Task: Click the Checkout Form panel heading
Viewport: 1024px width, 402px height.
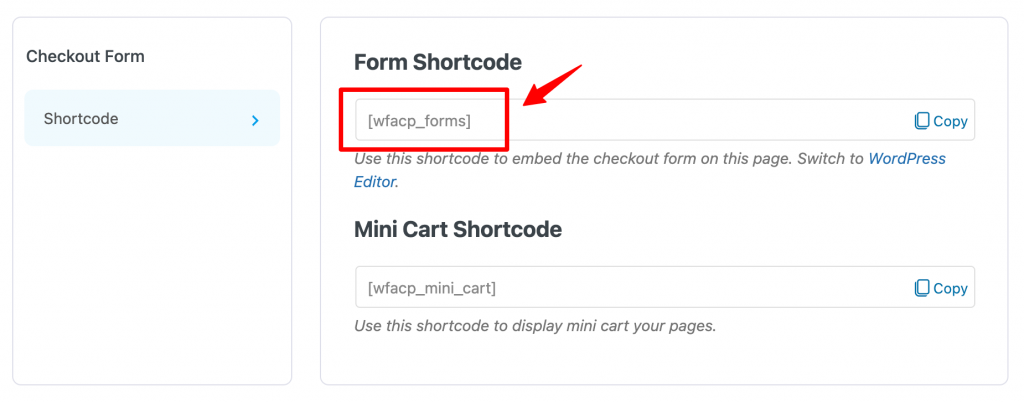Action: [86, 57]
